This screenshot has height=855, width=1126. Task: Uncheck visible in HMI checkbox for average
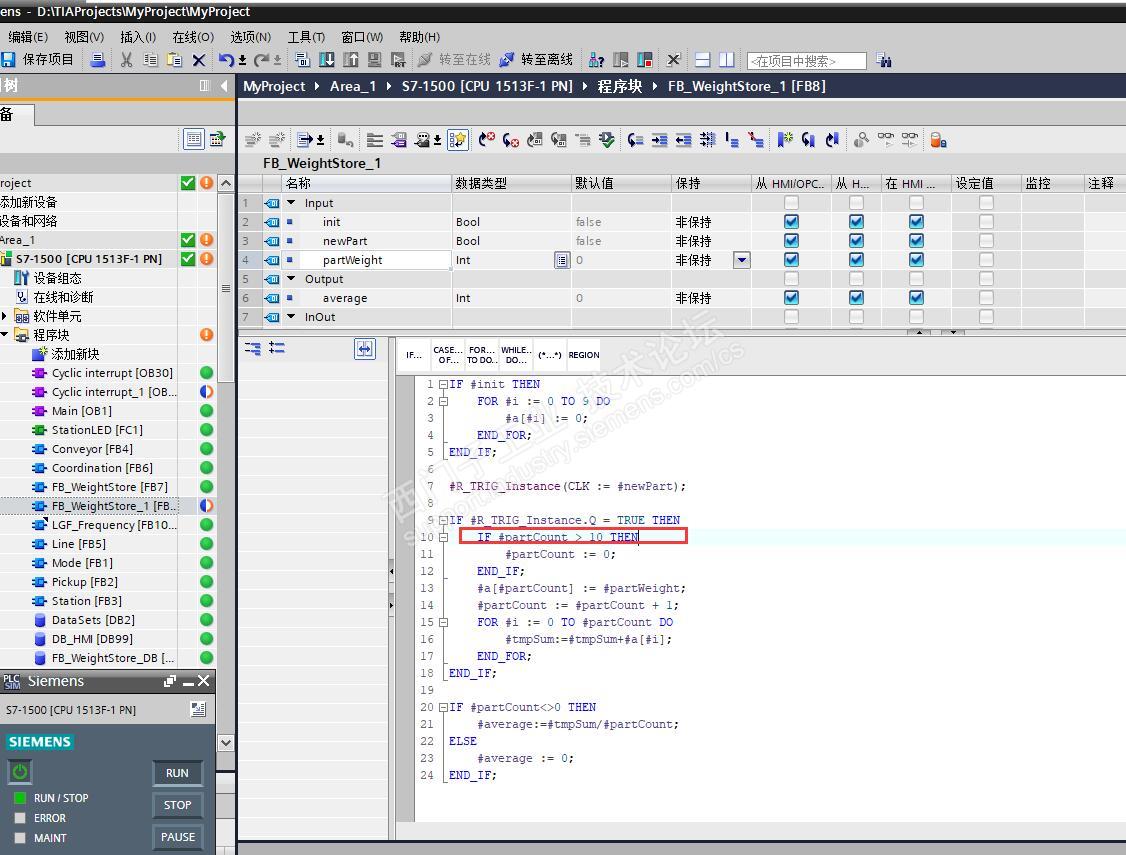tap(916, 298)
